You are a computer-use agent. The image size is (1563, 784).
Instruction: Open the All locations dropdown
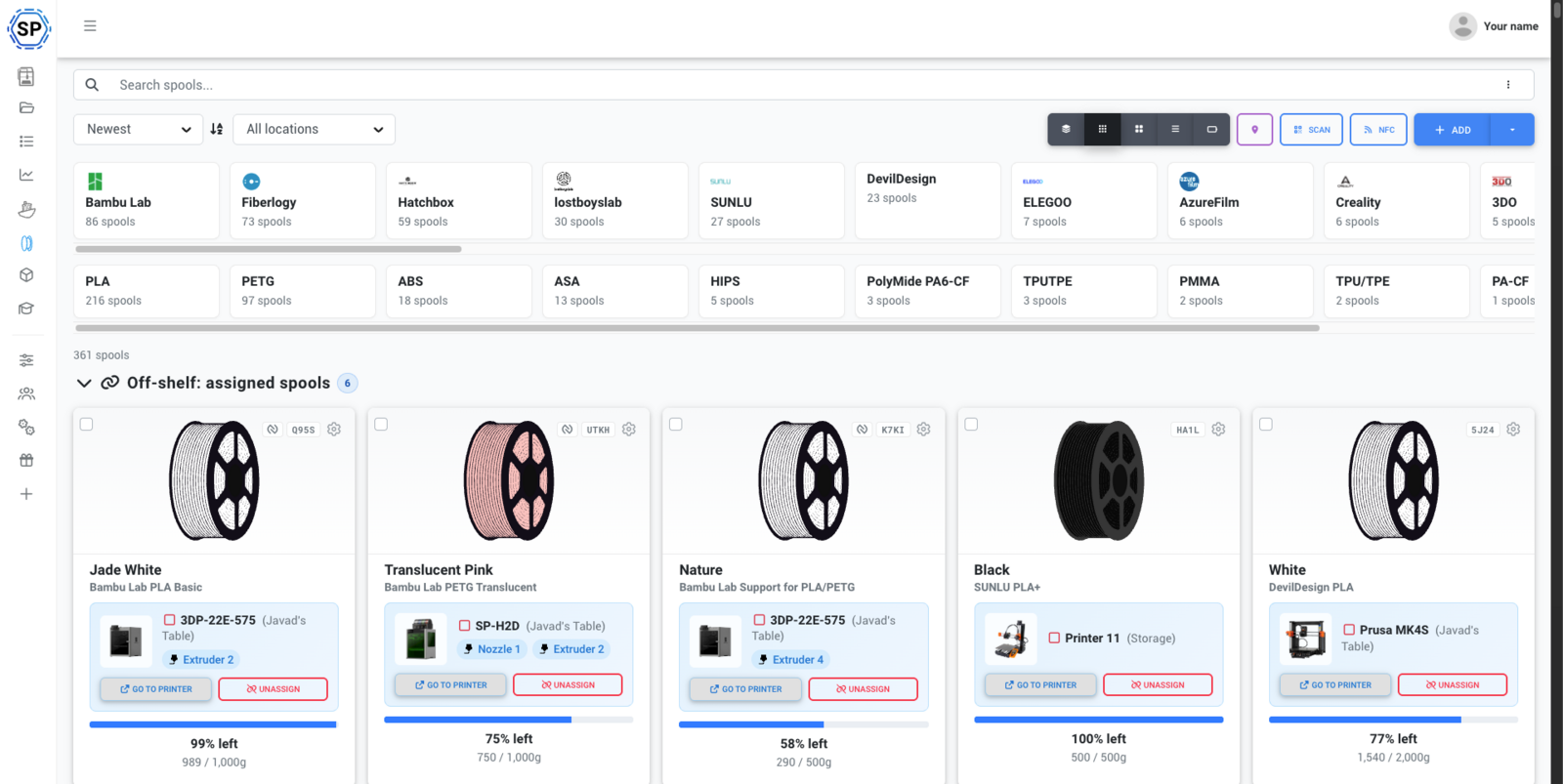tap(314, 129)
